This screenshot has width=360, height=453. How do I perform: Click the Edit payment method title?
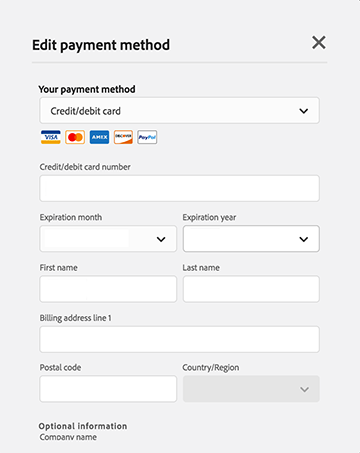pos(101,45)
